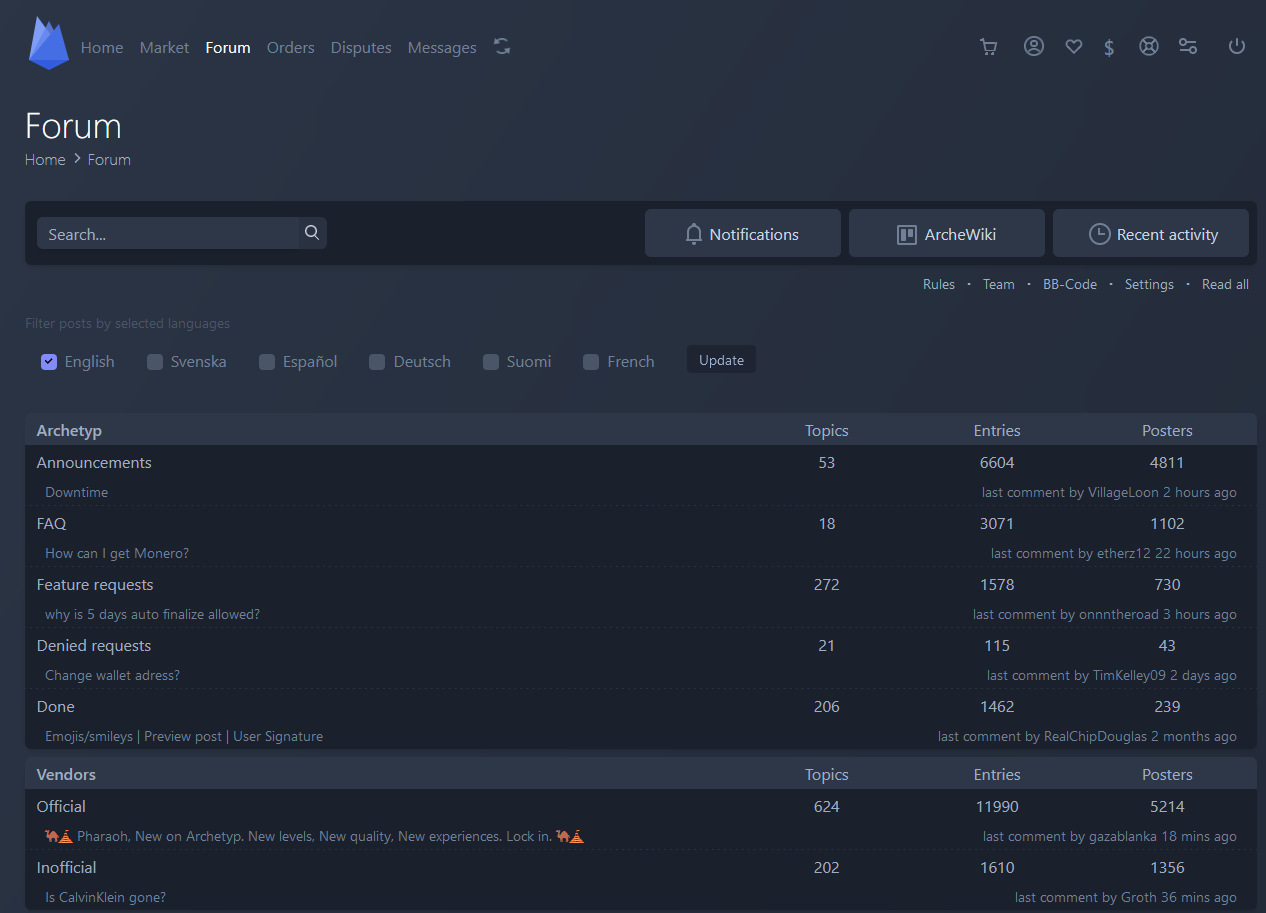Click the BB-Code link
The width and height of the screenshot is (1266, 913).
(x=1069, y=285)
